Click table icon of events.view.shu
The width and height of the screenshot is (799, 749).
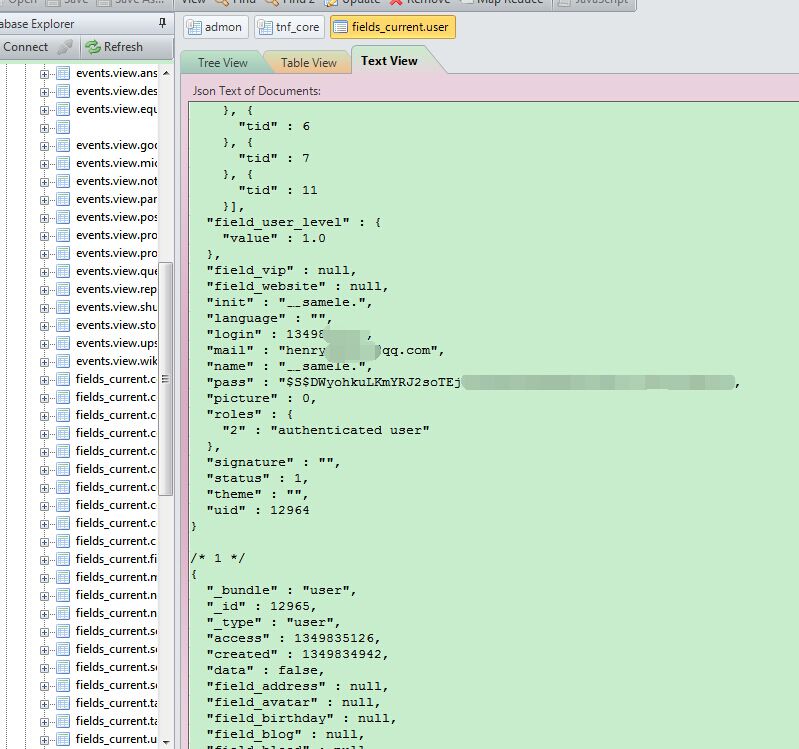tap(63, 307)
